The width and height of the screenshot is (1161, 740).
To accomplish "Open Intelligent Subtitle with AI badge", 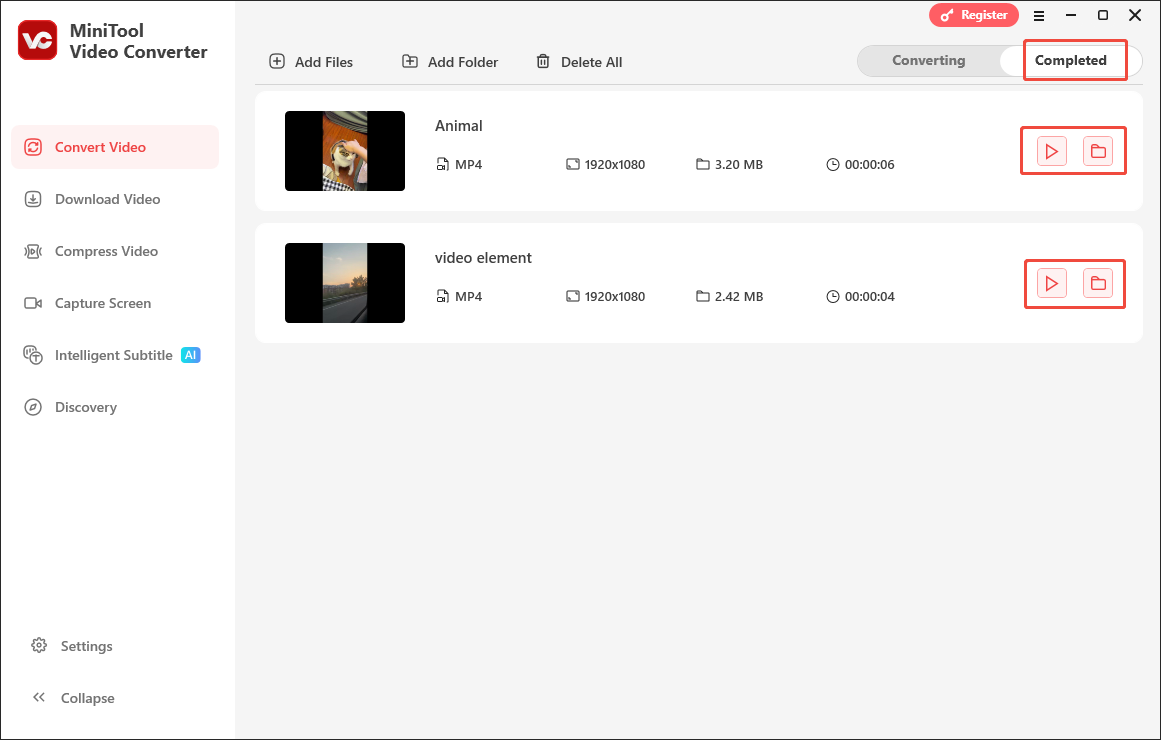I will pyautogui.click(x=32, y=354).
